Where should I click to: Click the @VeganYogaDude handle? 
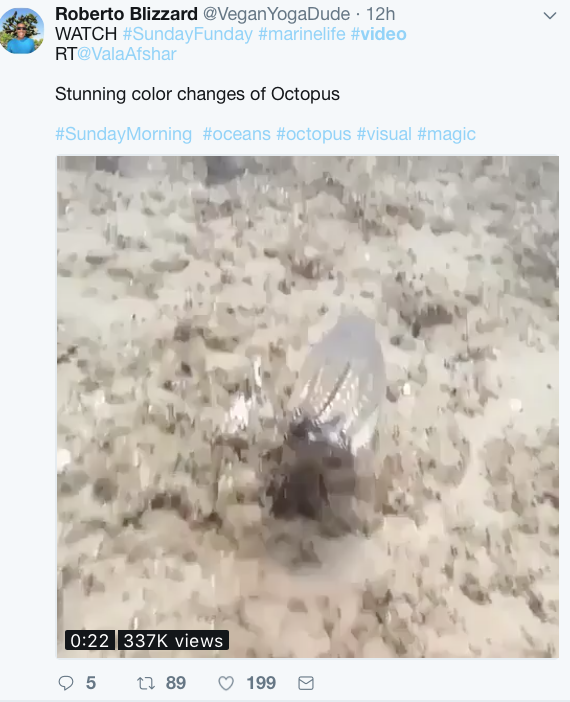click(277, 14)
